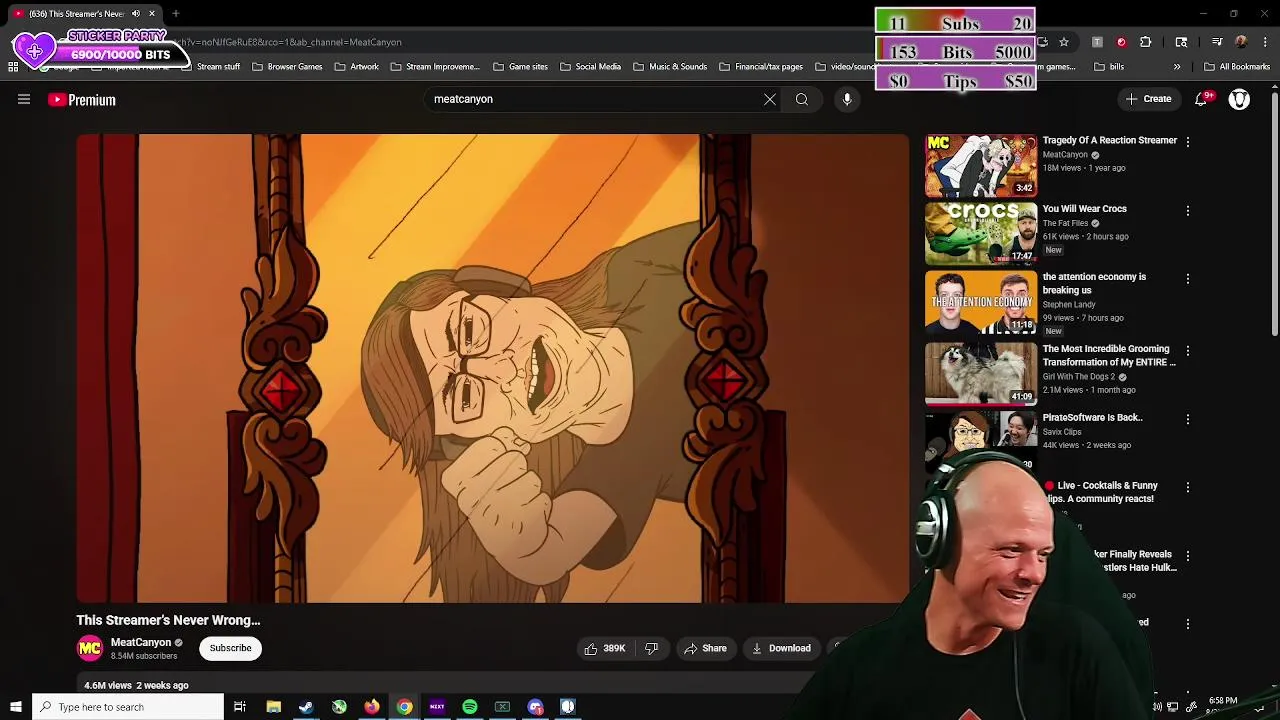Open You Will Wear Crocs thumbnail

981,233
